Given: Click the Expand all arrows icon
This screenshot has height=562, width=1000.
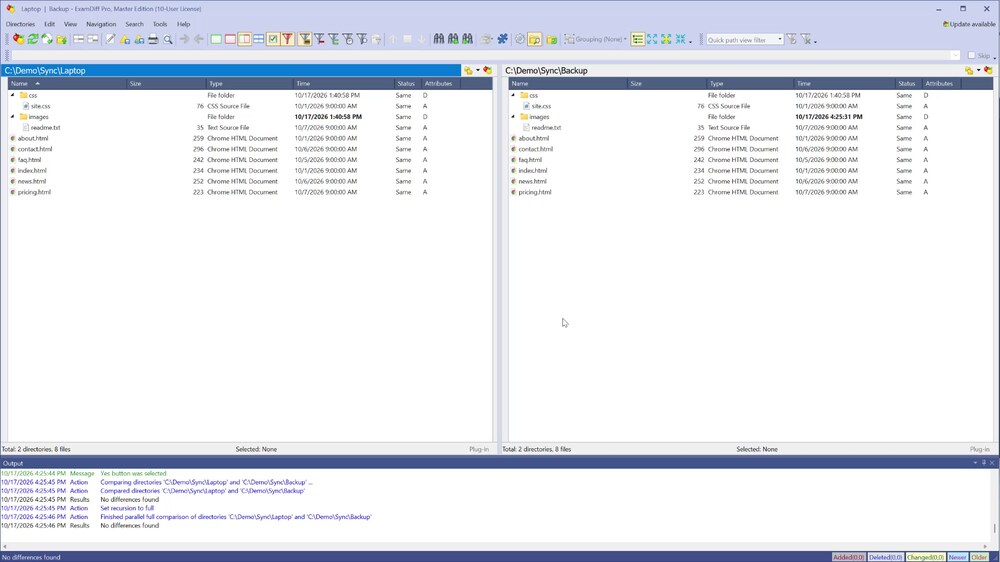Looking at the screenshot, I should tap(652, 40).
